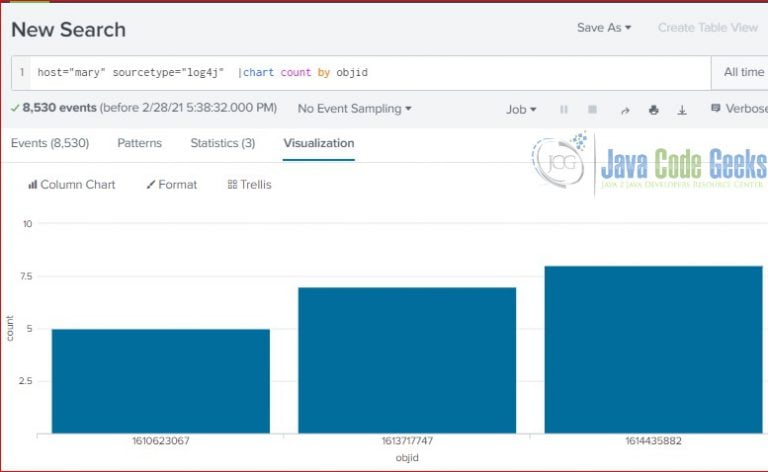768x472 pixels.
Task: Select the Visualization tab
Action: pos(319,143)
